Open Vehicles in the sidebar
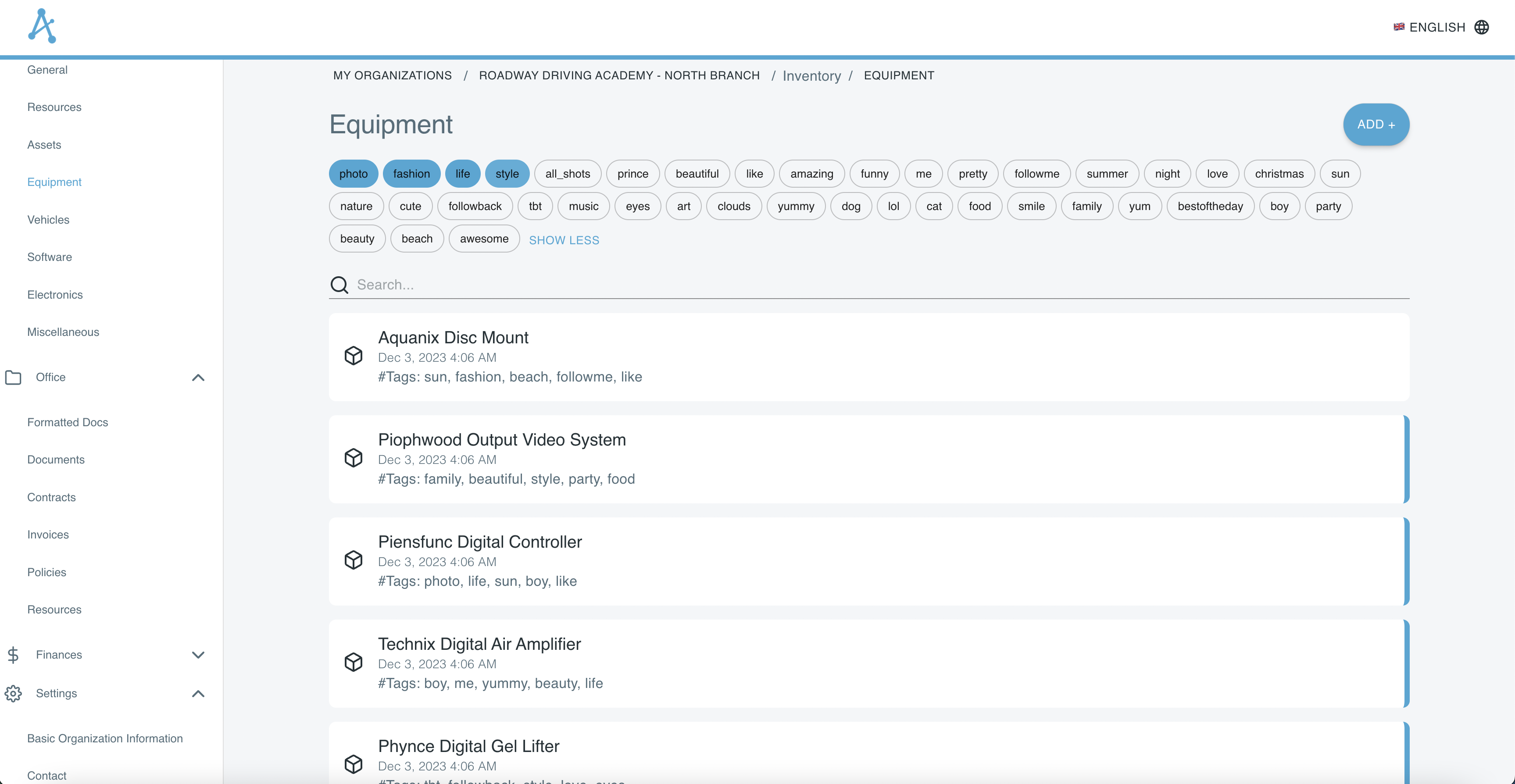 pyautogui.click(x=48, y=220)
